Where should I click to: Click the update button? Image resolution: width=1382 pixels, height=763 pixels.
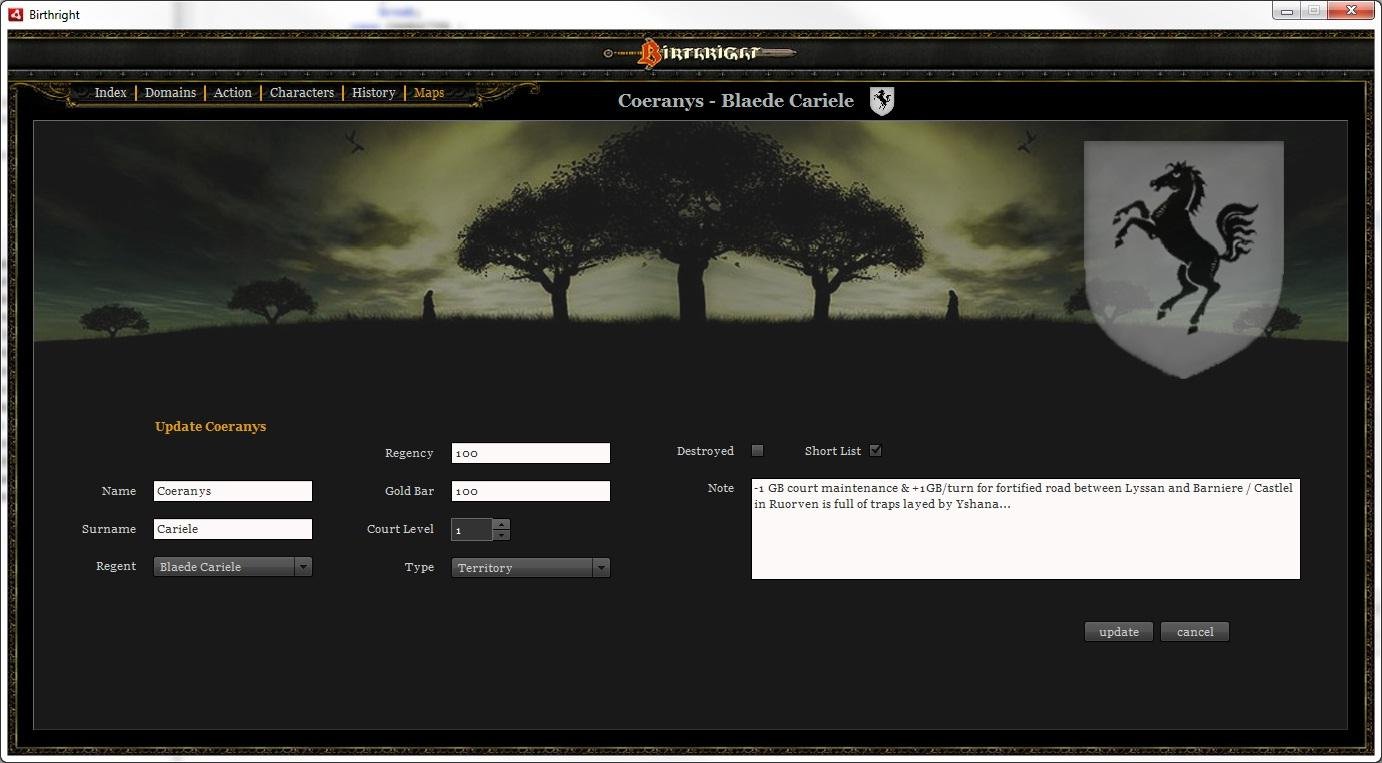[1119, 632]
